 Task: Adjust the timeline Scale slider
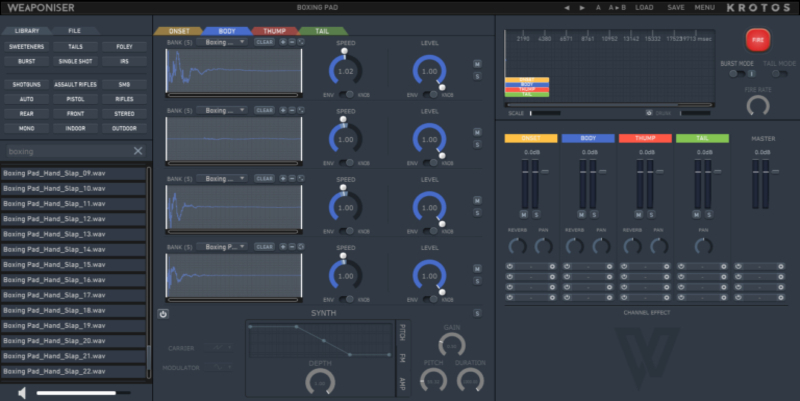545,113
